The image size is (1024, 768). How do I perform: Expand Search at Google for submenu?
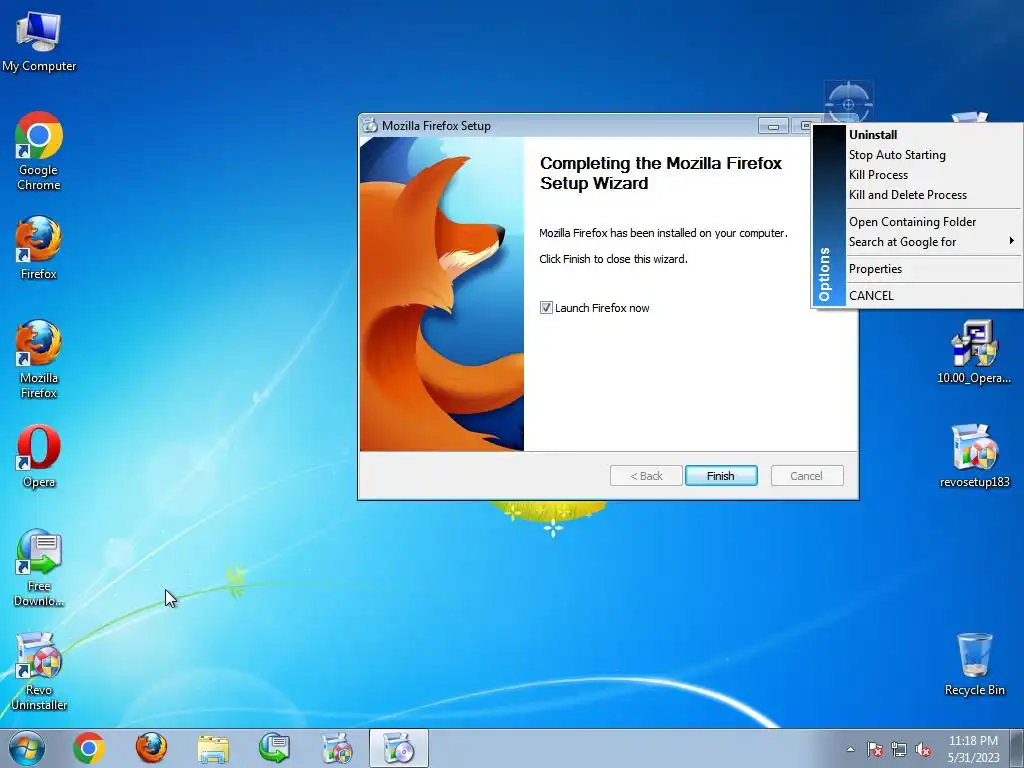point(934,242)
